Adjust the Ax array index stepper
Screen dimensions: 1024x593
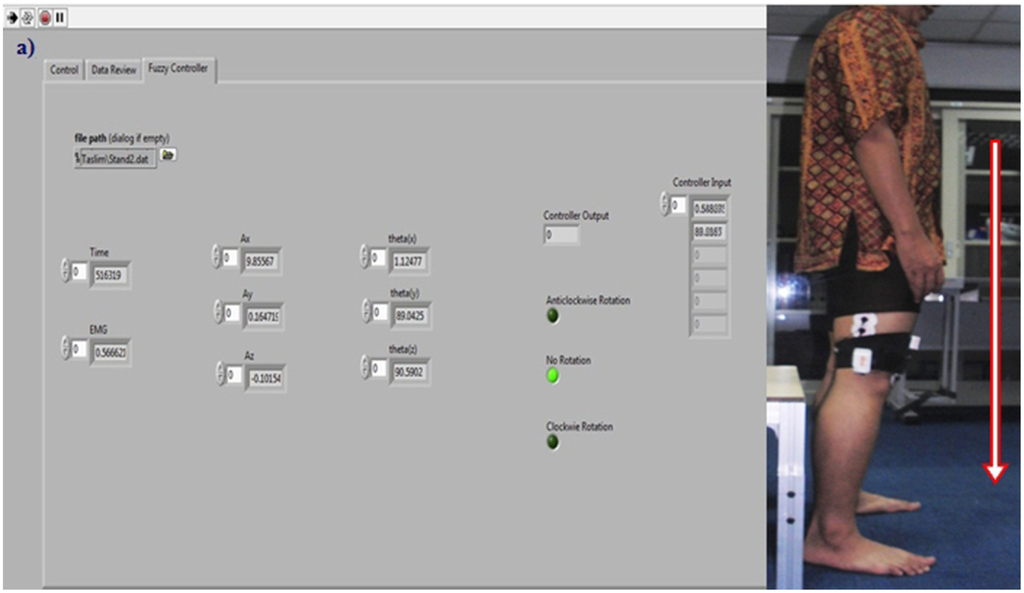[x=216, y=257]
